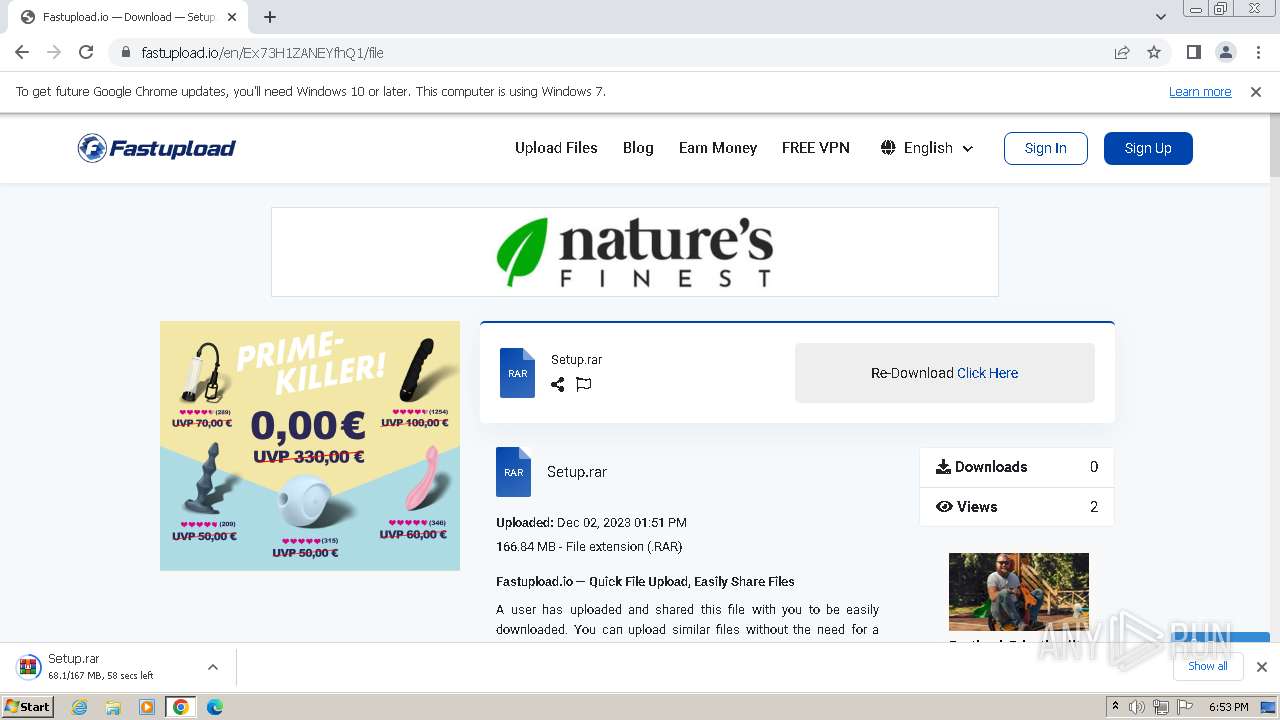Open the FREE VPN page
The height and width of the screenshot is (720, 1280).
[x=816, y=148]
